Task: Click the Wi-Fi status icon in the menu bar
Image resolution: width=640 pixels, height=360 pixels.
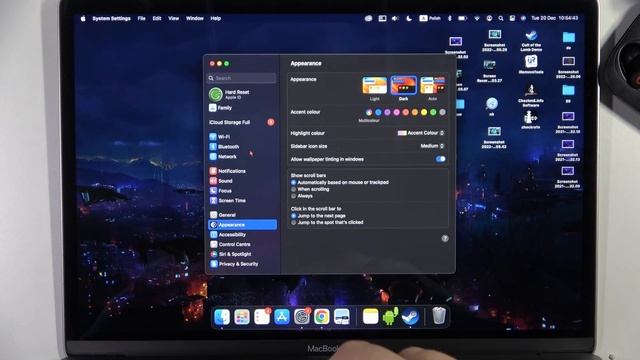Action: 477,18
